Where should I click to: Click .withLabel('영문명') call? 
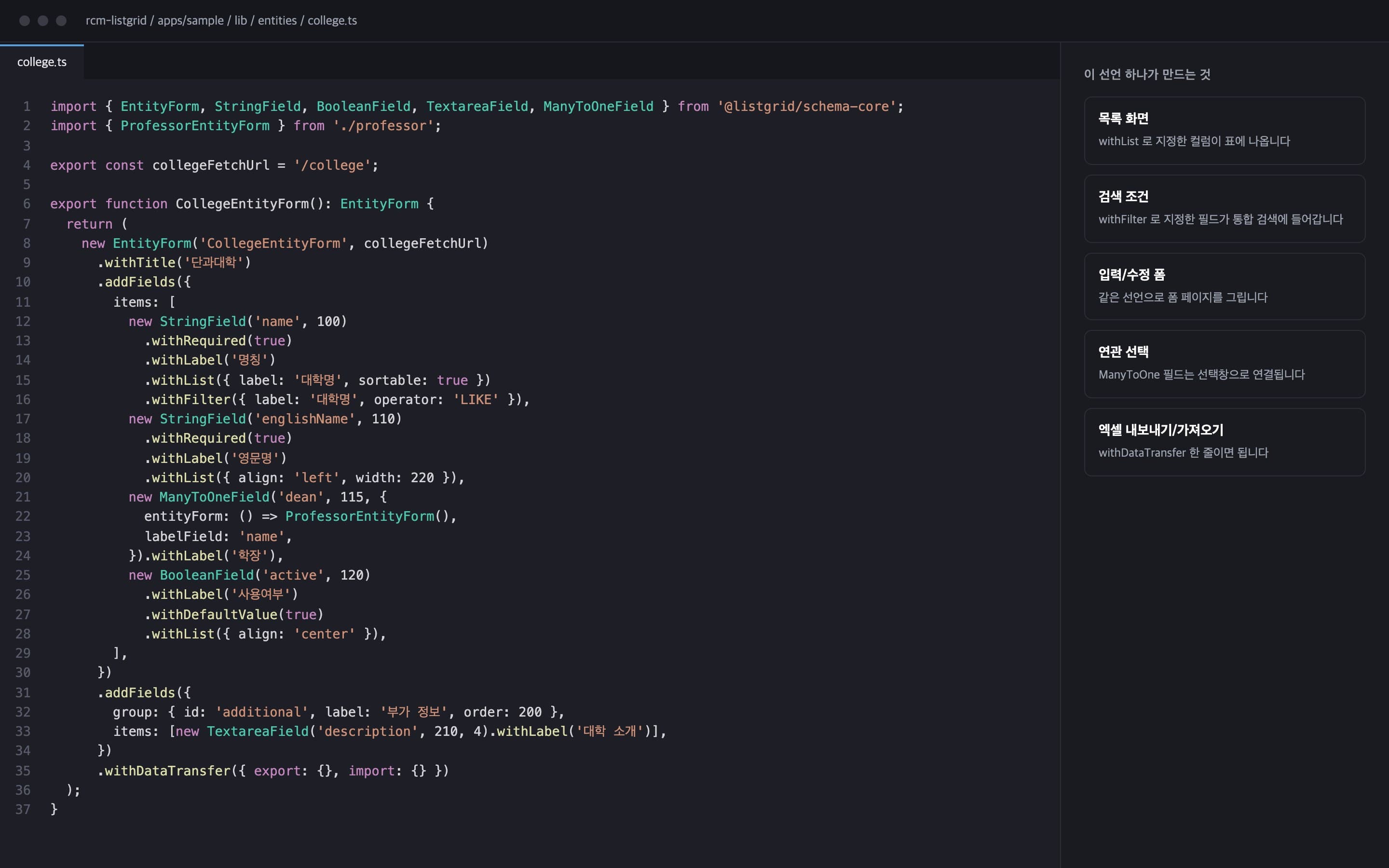coord(216,458)
